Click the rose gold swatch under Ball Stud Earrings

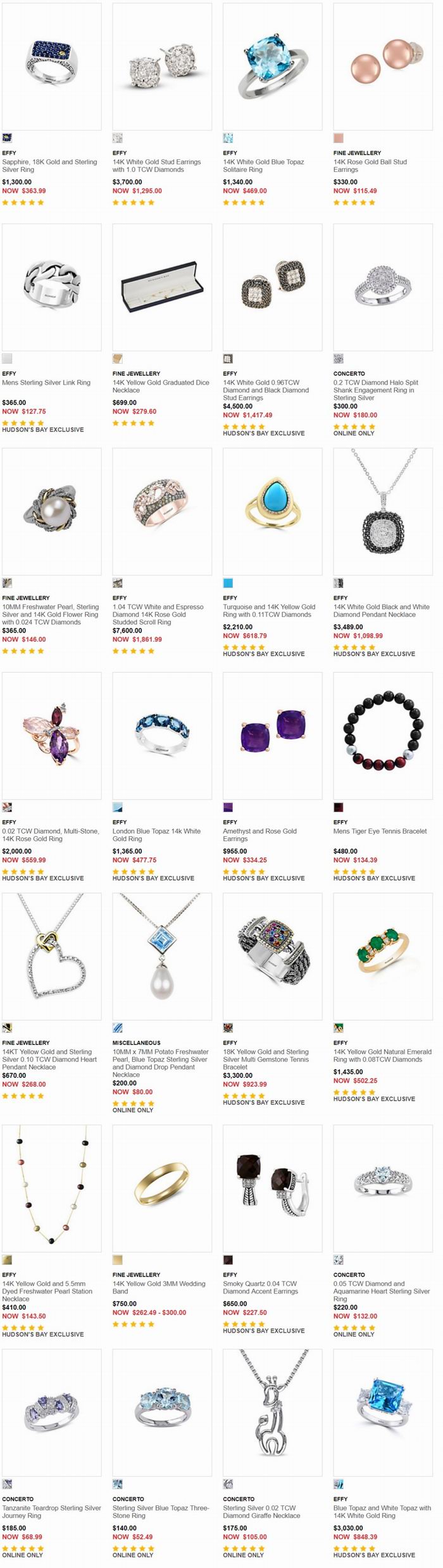[x=339, y=138]
